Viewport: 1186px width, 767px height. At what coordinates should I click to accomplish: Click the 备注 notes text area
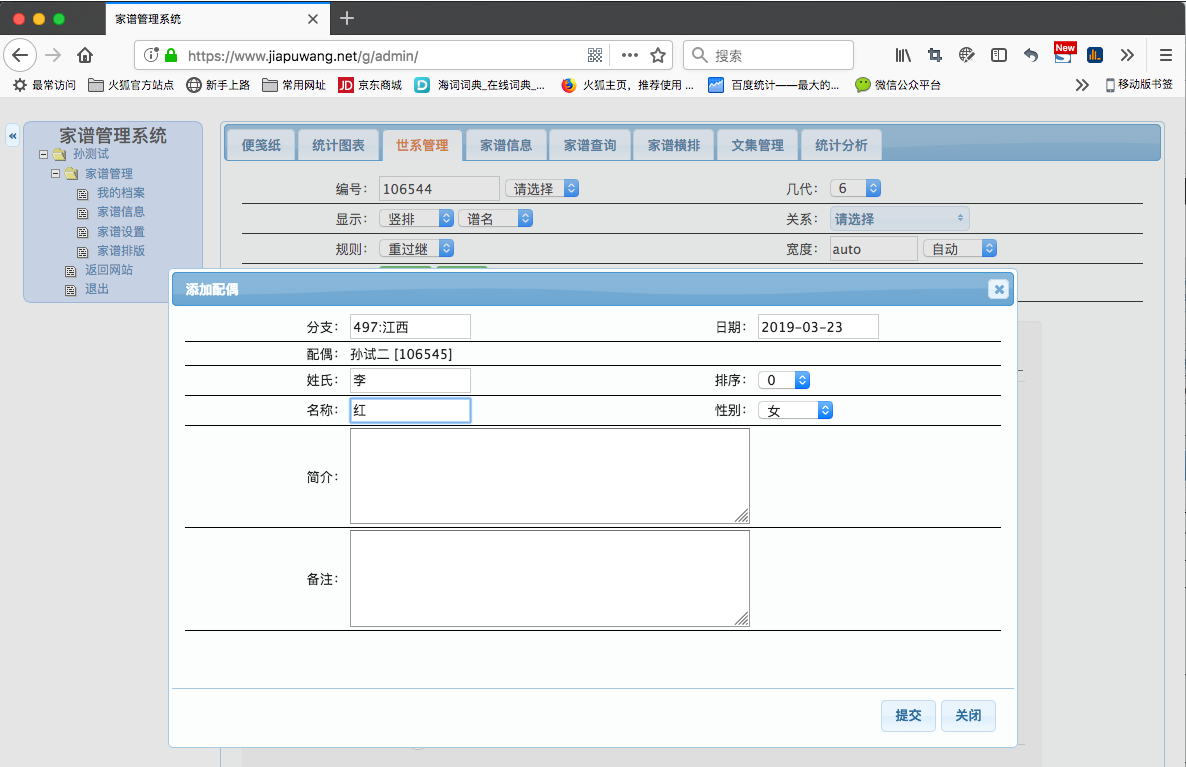[550, 579]
